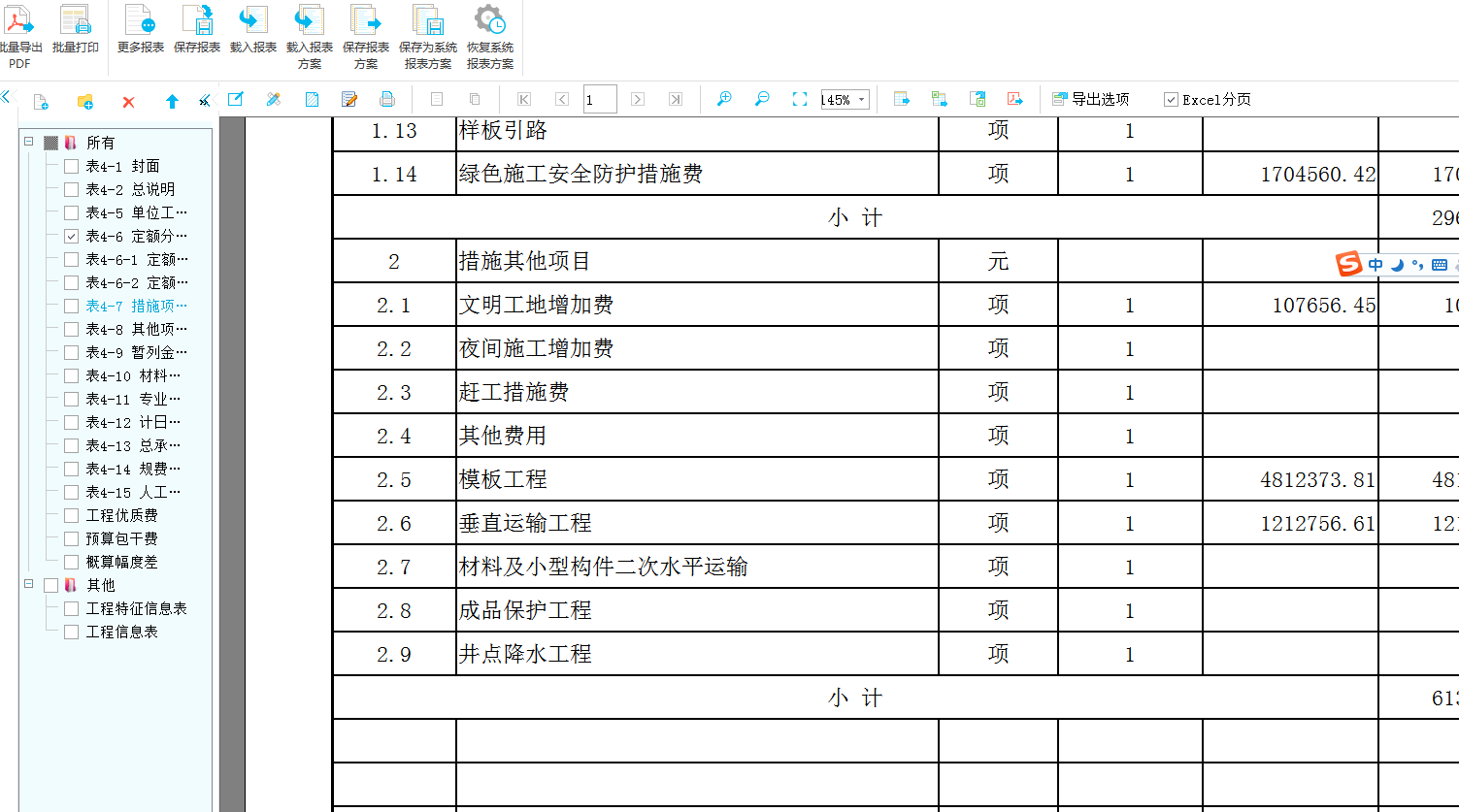Screen dimensions: 1459x812
Task: Go to first page of preview
Action: point(524,99)
